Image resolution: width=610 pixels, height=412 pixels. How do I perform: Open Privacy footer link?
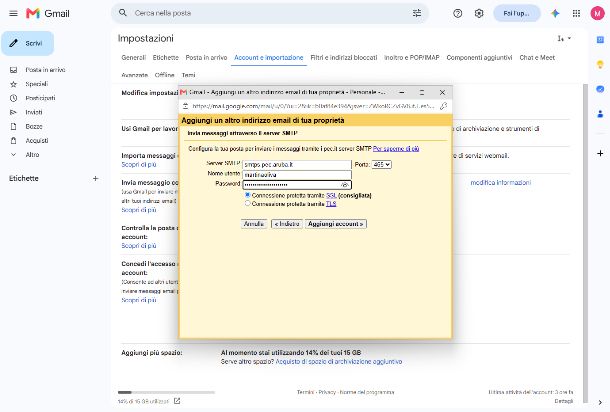(x=327, y=392)
